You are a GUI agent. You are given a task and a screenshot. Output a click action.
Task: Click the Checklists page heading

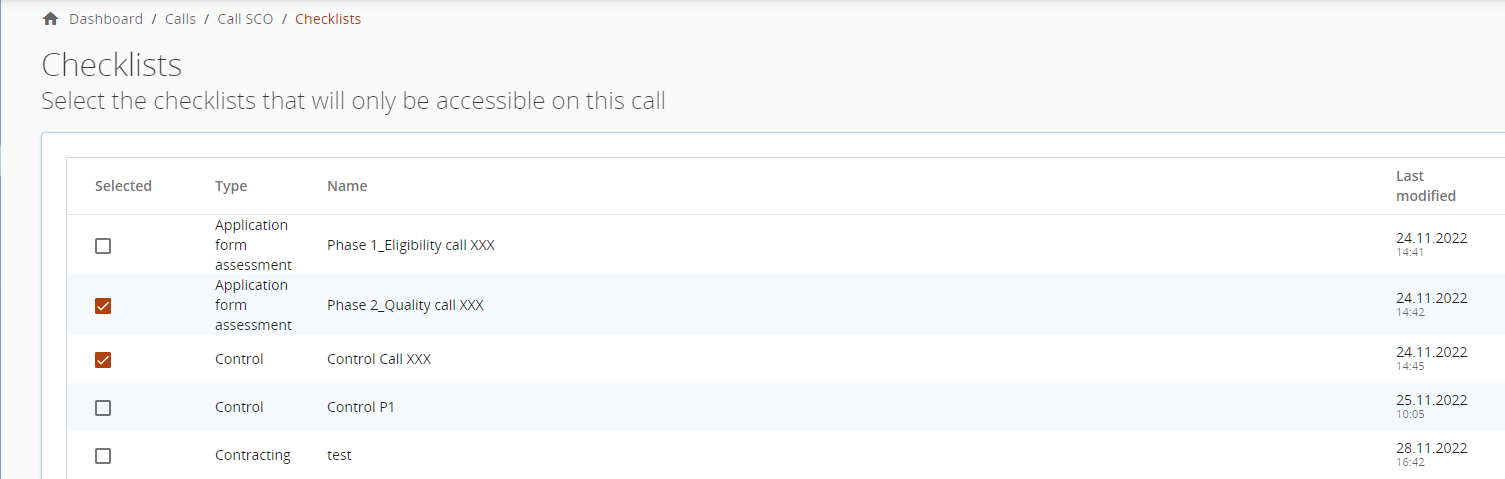click(x=111, y=65)
